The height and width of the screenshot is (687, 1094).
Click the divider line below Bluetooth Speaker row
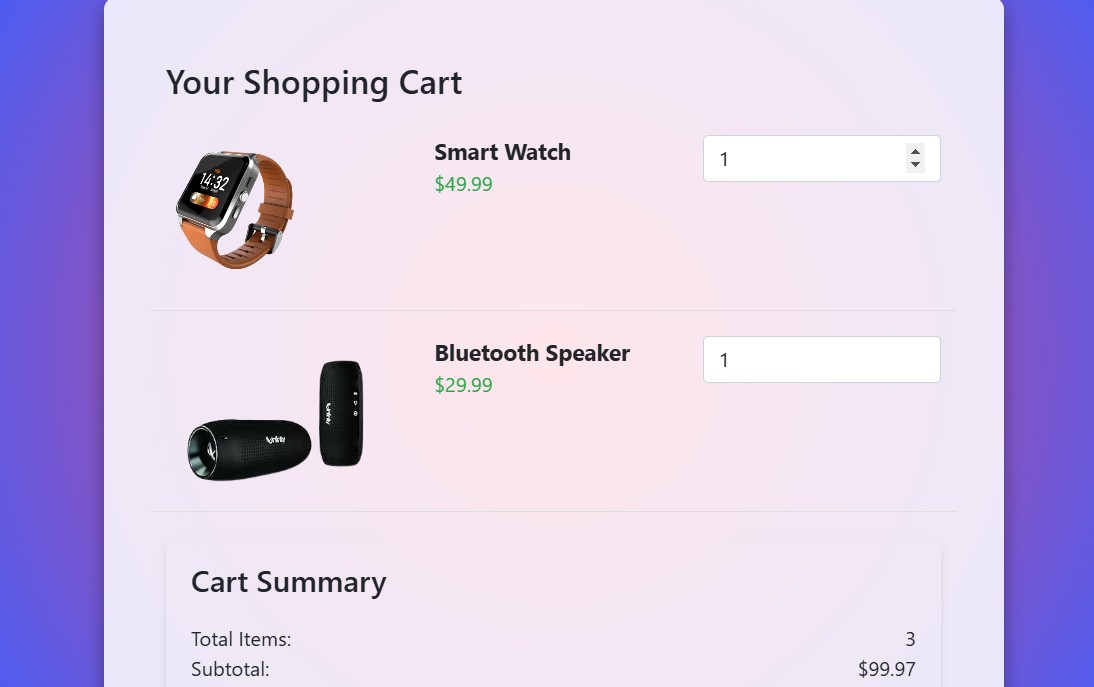pos(553,511)
